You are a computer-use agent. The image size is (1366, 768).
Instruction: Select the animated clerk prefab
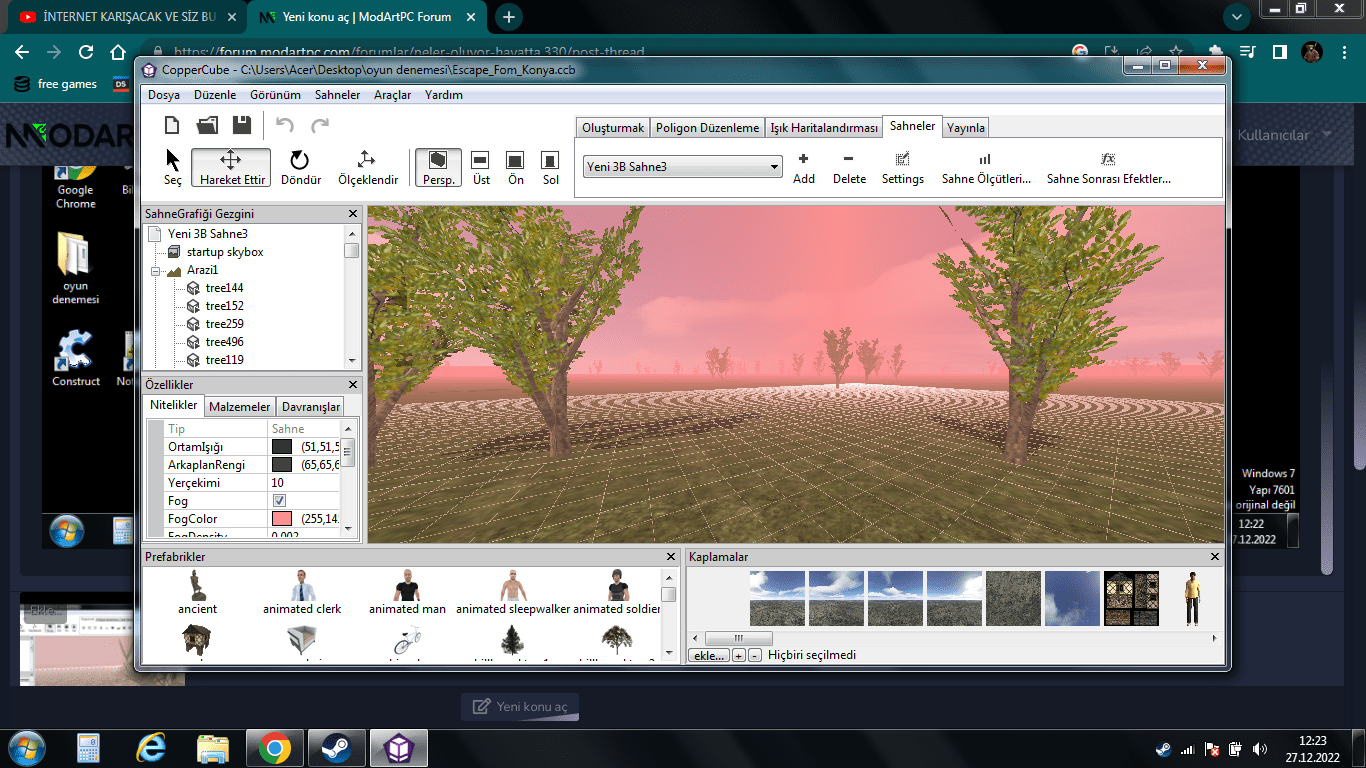coord(302,593)
